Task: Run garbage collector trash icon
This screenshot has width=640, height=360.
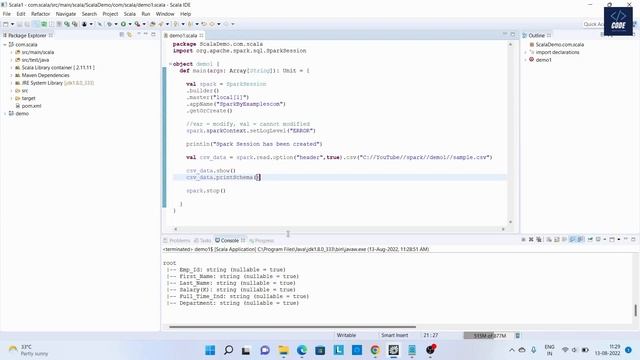Action: [518, 336]
